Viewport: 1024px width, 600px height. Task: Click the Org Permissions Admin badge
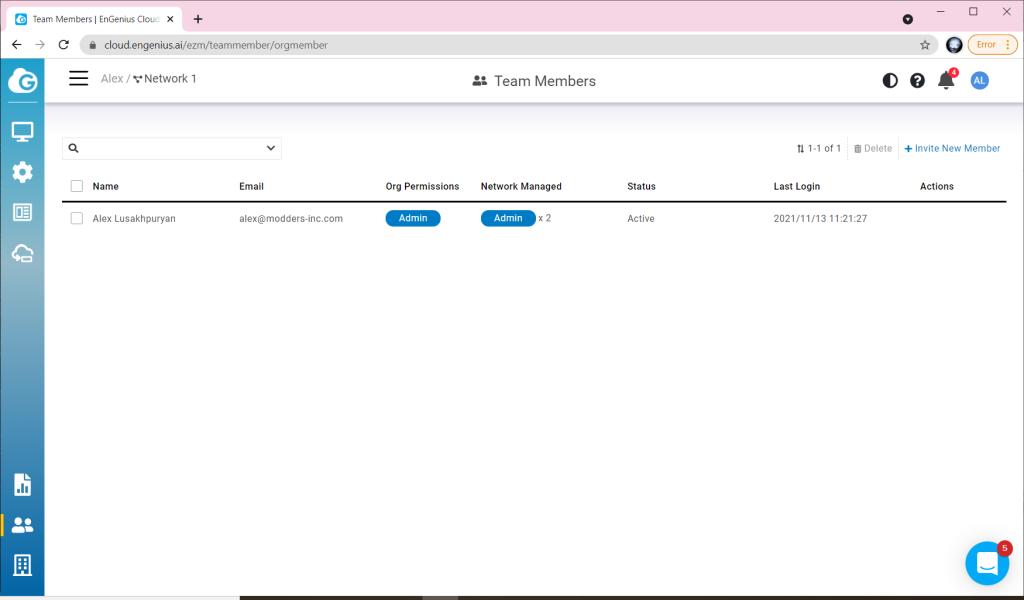pyautogui.click(x=413, y=218)
